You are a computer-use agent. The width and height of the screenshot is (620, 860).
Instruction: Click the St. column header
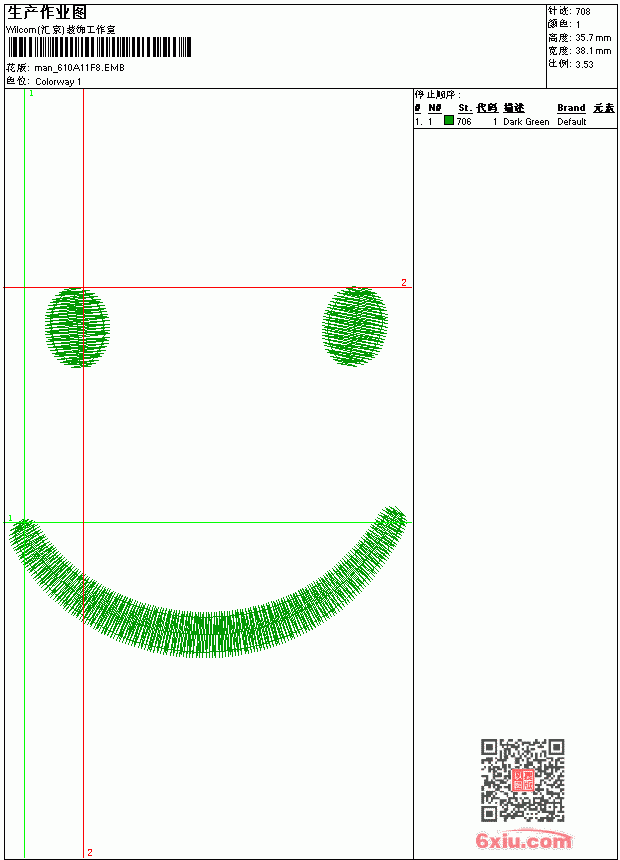465,108
